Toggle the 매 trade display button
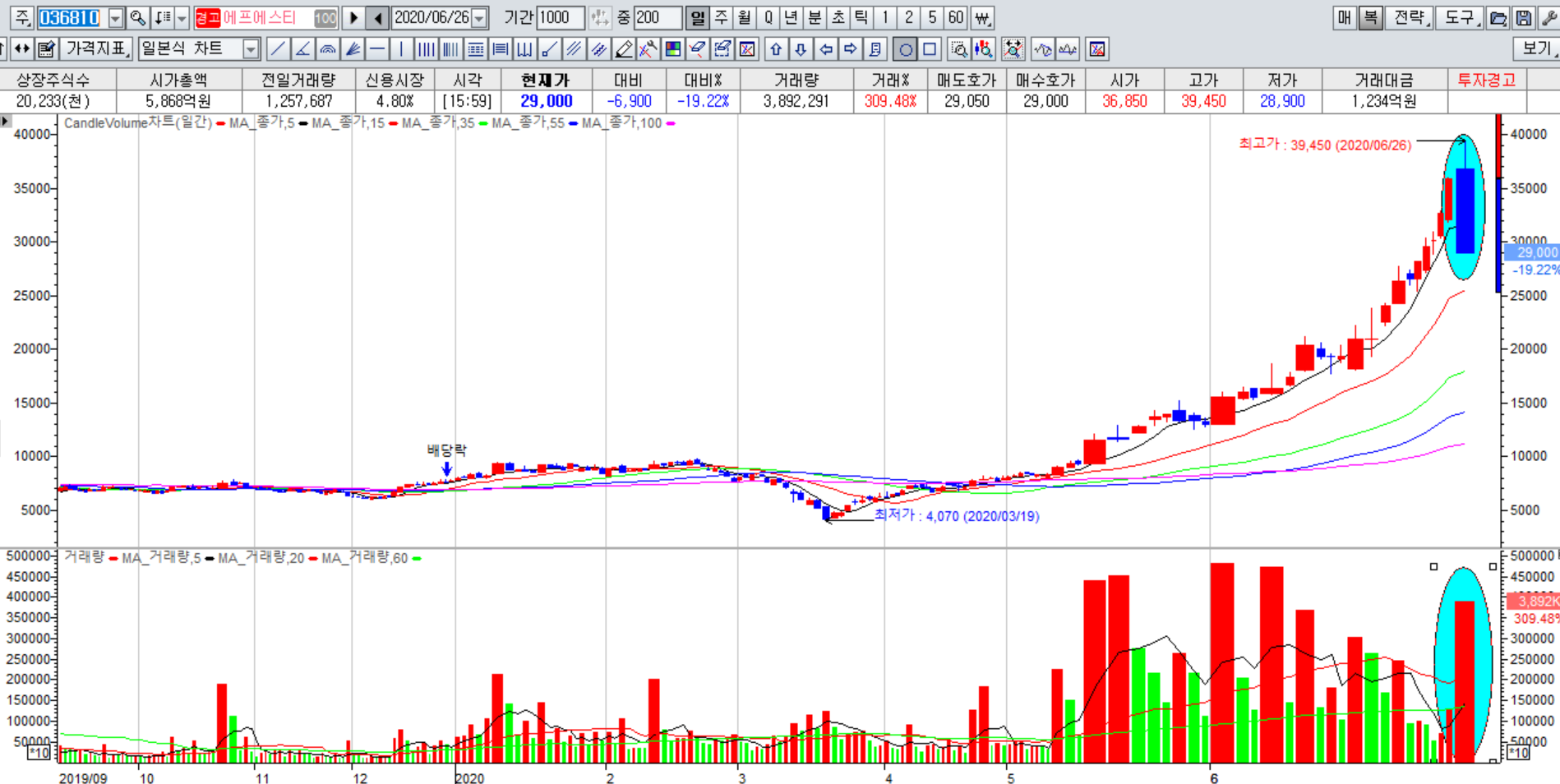This screenshot has height=784, width=1560. [1345, 17]
